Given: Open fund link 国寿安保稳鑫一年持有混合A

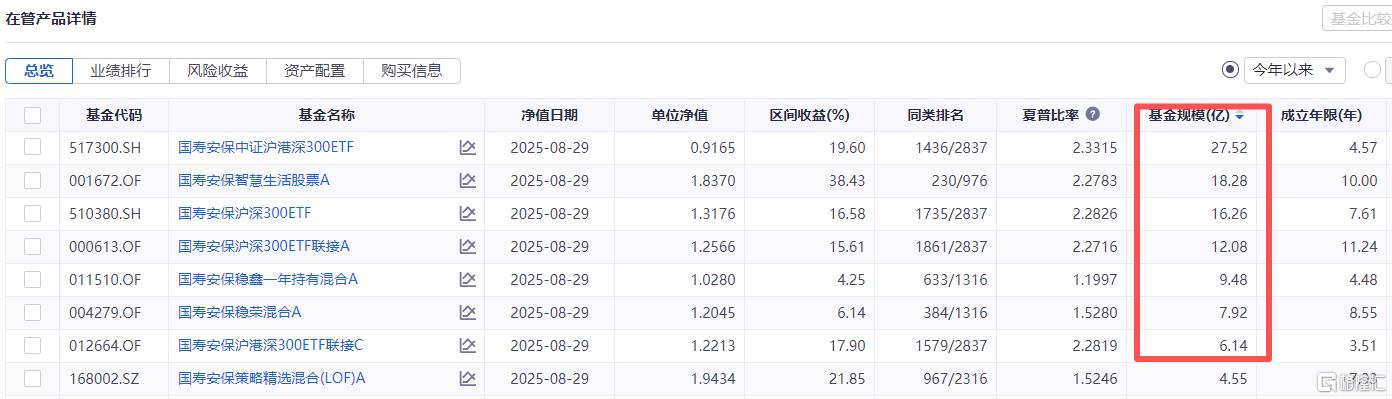Looking at the screenshot, I should [x=268, y=280].
